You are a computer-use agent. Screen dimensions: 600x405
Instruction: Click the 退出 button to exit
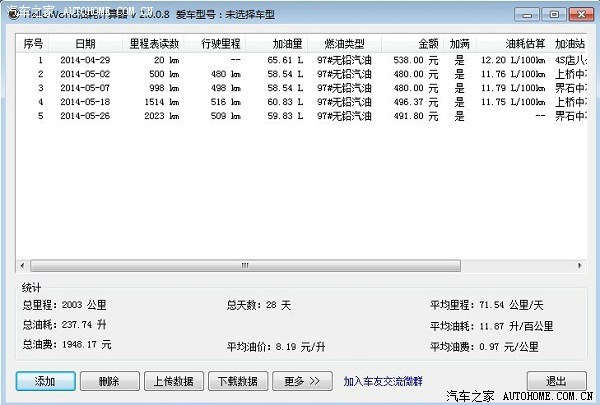557,381
